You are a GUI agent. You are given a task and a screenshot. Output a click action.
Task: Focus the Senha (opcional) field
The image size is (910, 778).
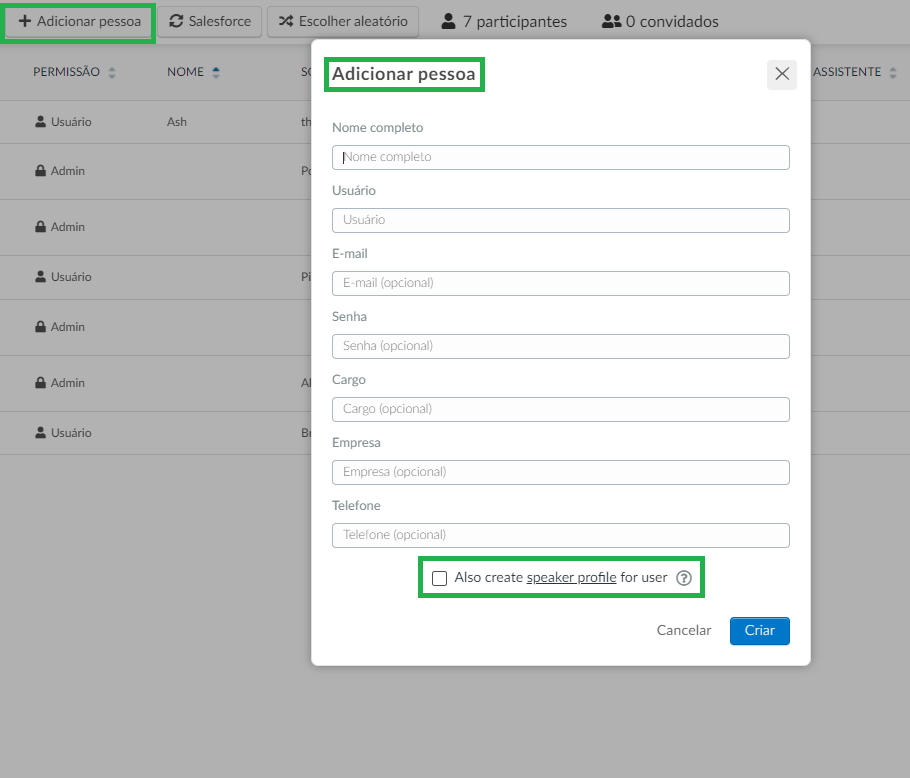click(561, 346)
